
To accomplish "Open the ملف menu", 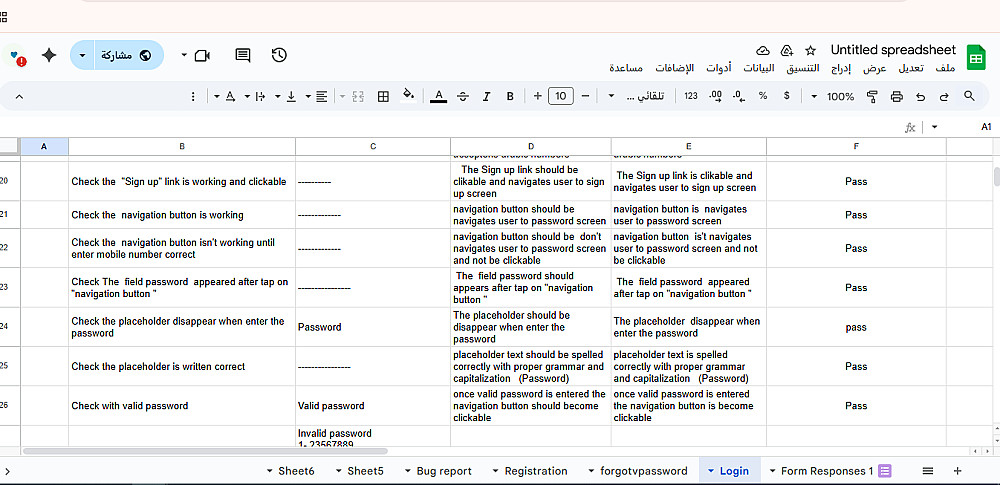I will click(945, 68).
